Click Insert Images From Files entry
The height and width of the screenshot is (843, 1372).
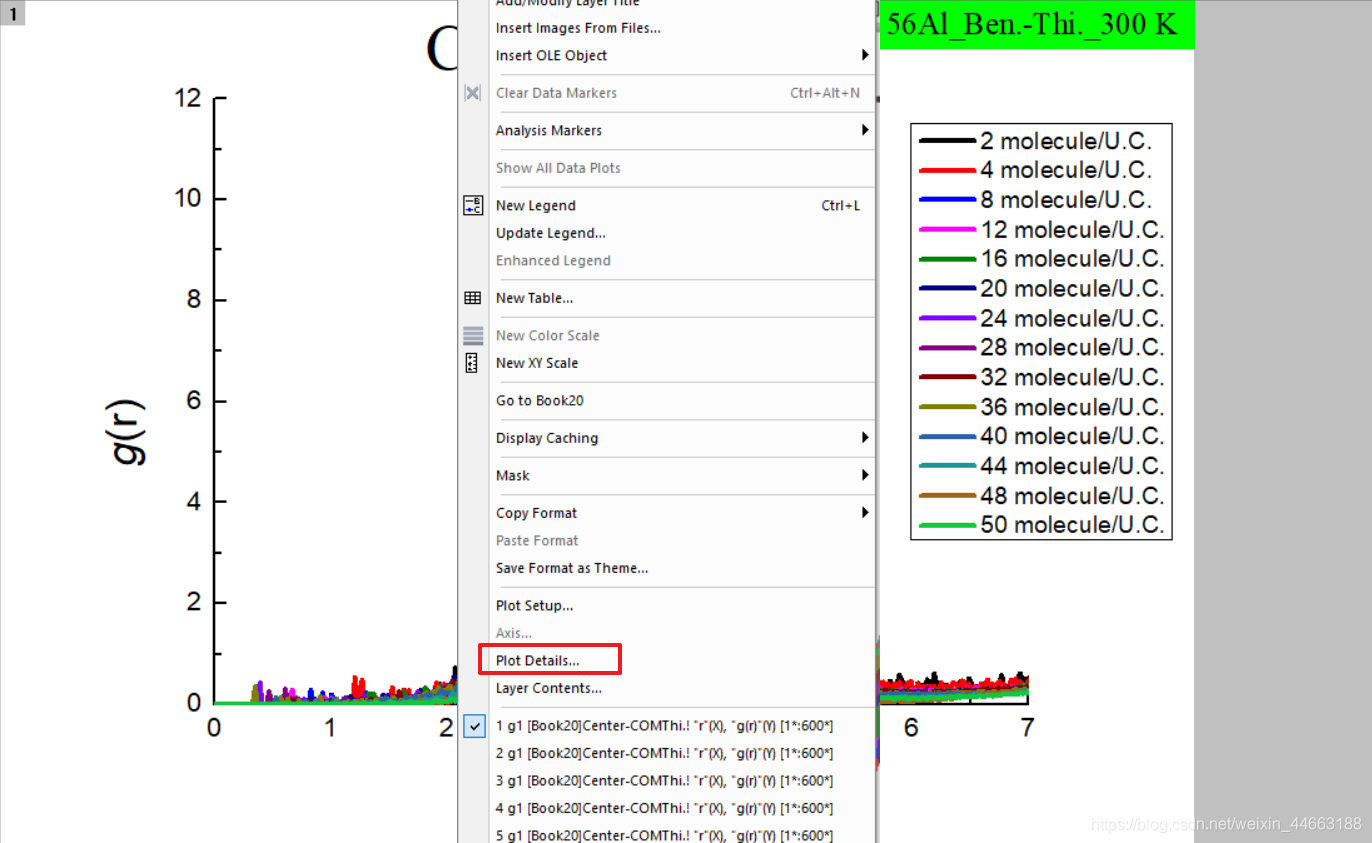tap(578, 28)
